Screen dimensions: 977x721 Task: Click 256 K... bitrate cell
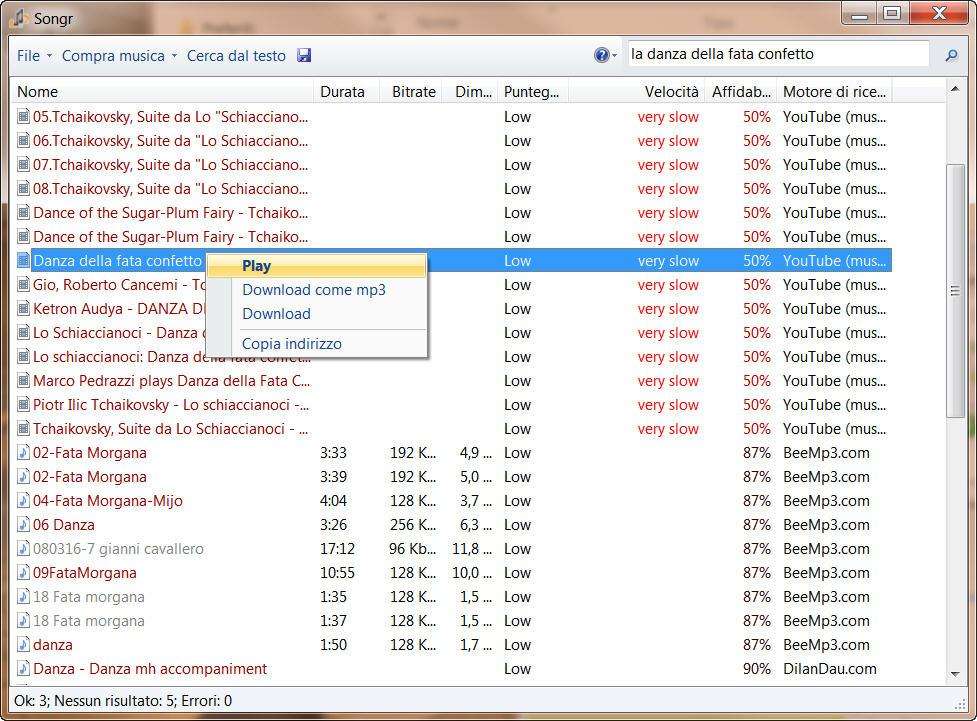point(413,525)
